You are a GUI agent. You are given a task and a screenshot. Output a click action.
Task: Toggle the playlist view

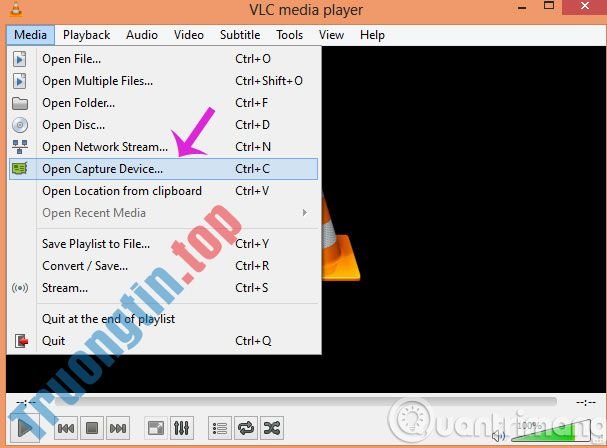(x=220, y=428)
